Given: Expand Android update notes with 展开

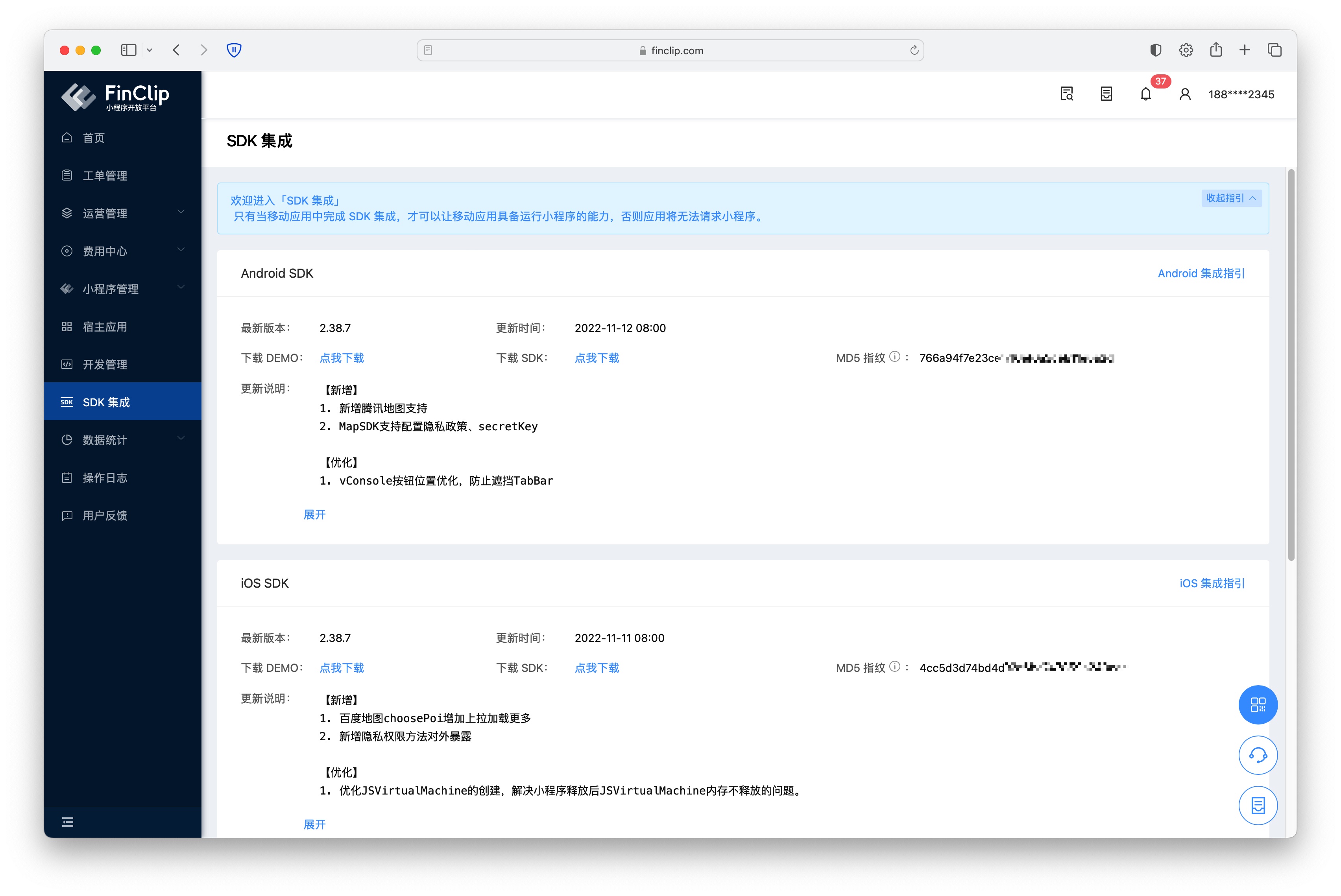Looking at the screenshot, I should tap(314, 514).
